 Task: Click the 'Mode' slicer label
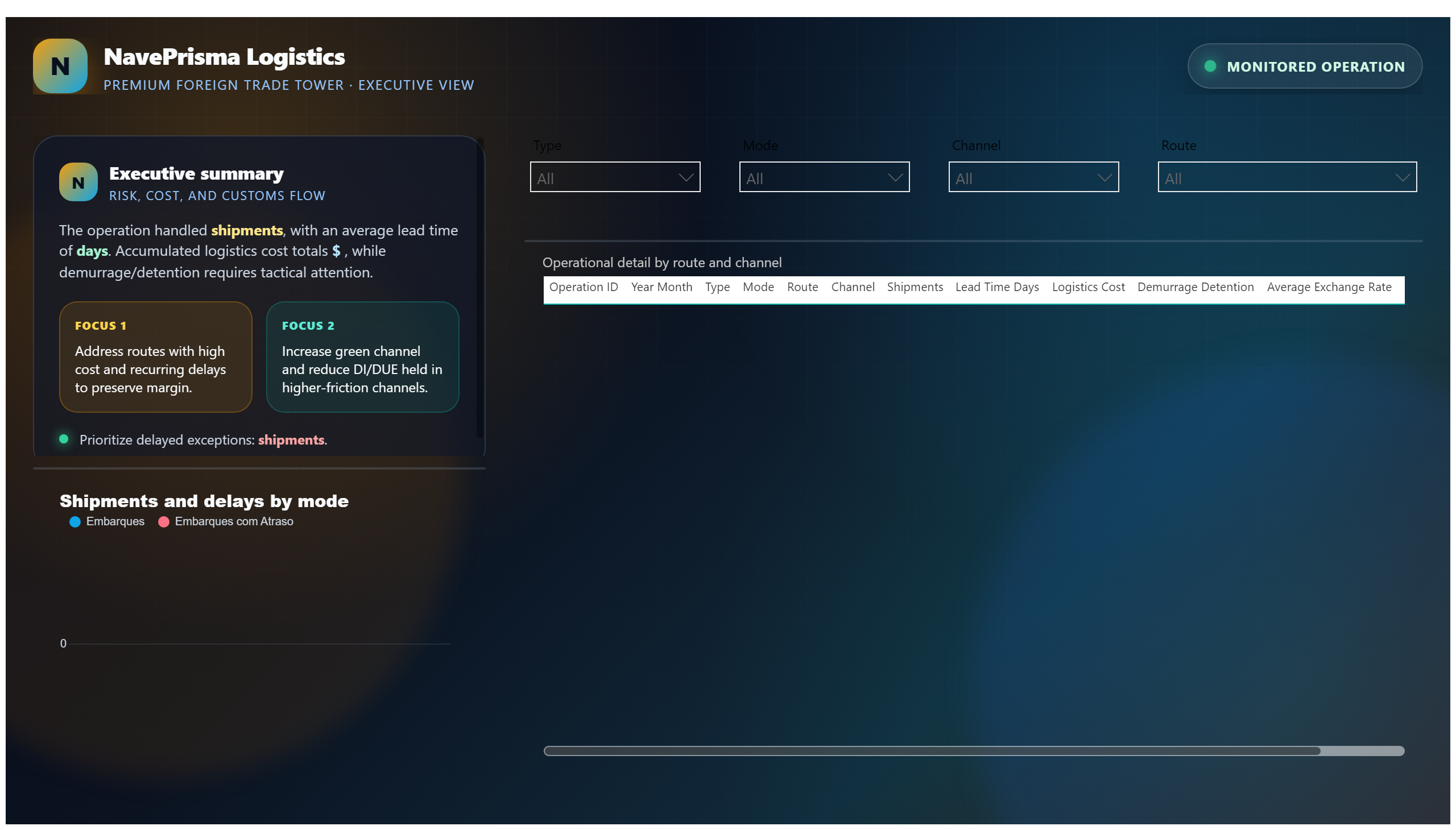point(760,146)
